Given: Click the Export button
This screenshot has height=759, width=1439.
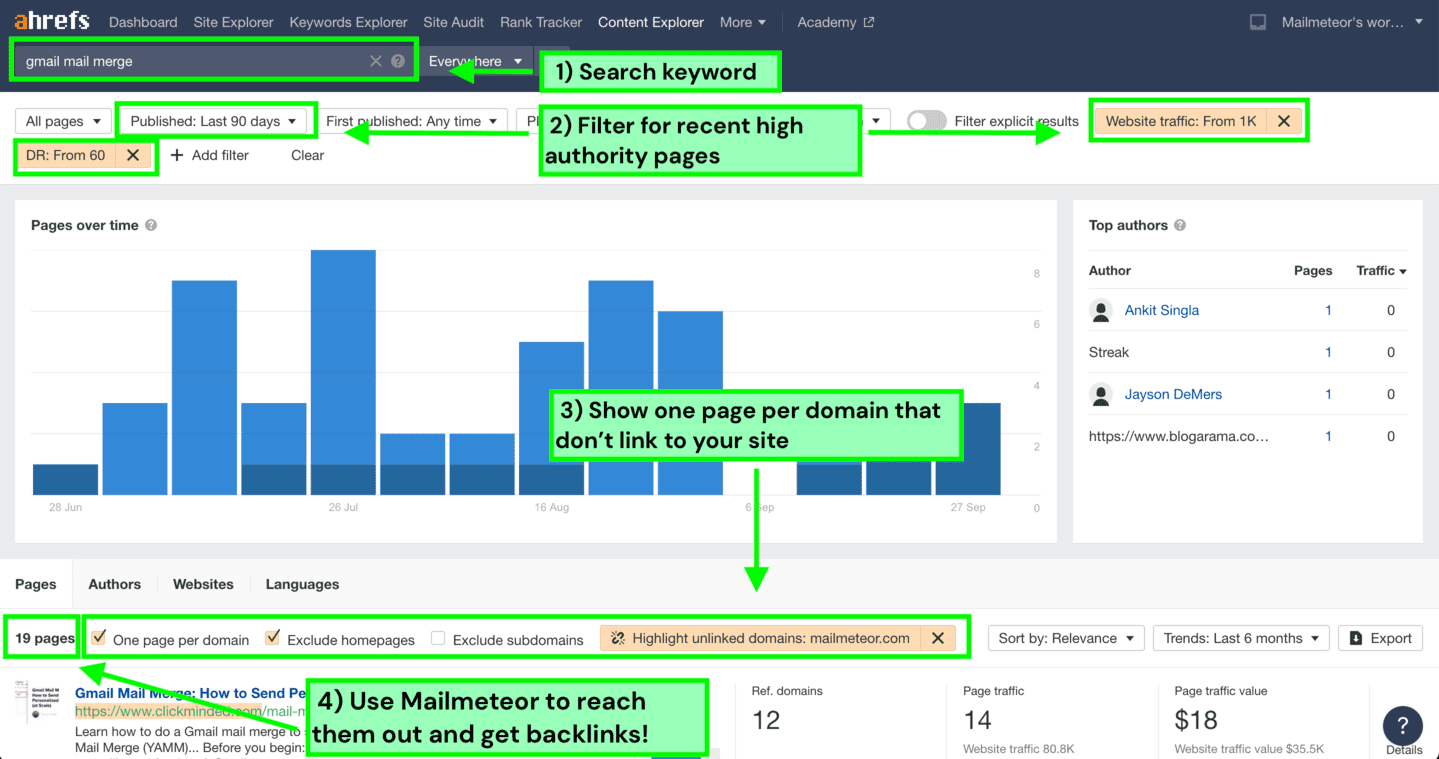Looking at the screenshot, I should [1380, 638].
